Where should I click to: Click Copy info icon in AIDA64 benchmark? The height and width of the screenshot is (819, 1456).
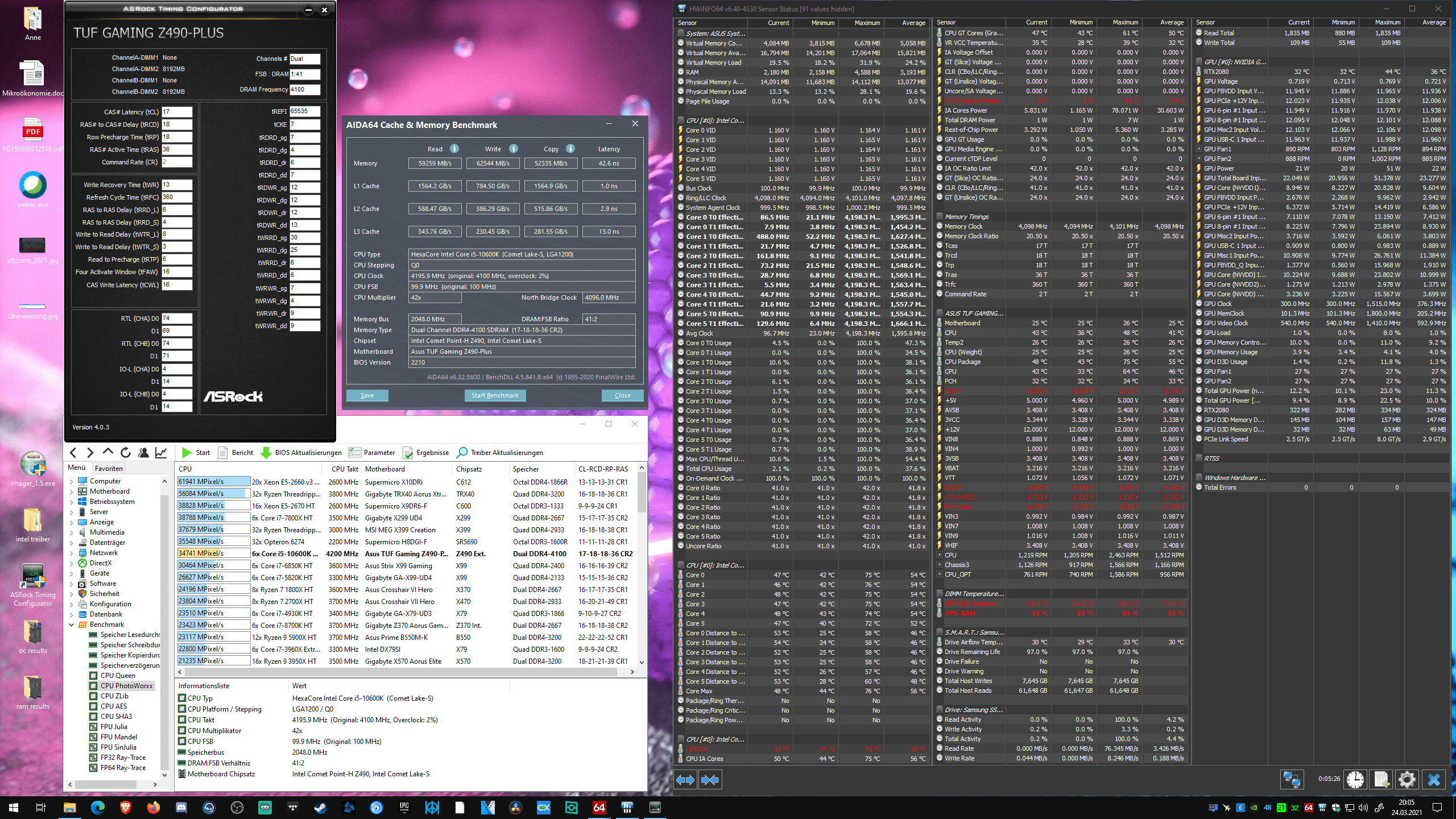(570, 148)
